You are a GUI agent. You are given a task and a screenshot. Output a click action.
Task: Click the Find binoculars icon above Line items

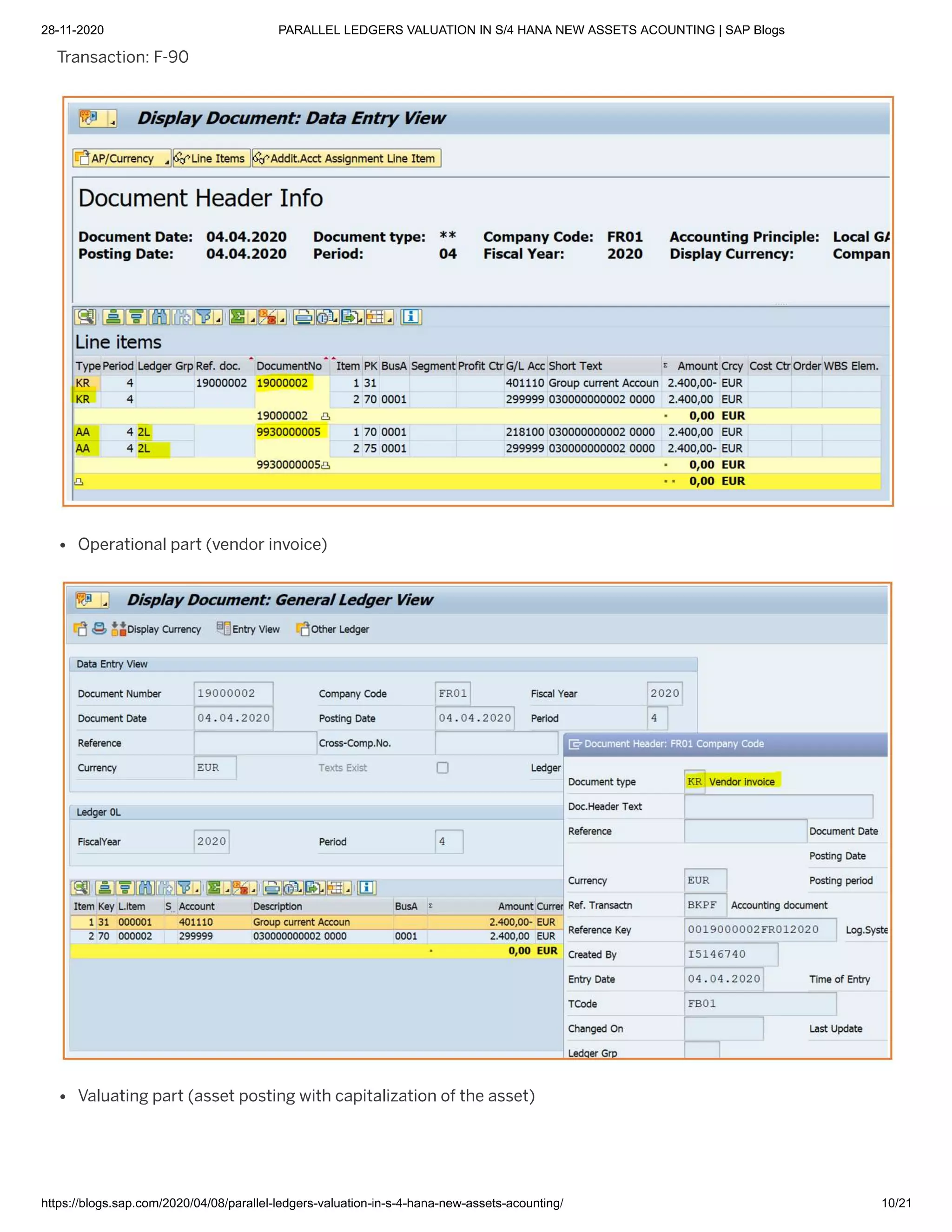point(159,317)
